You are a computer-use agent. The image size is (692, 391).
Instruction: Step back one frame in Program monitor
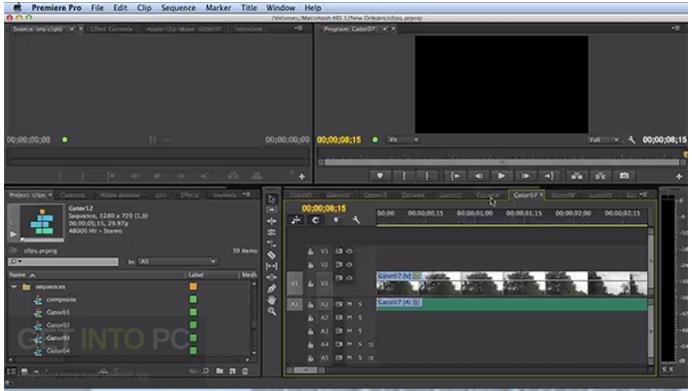click(478, 176)
